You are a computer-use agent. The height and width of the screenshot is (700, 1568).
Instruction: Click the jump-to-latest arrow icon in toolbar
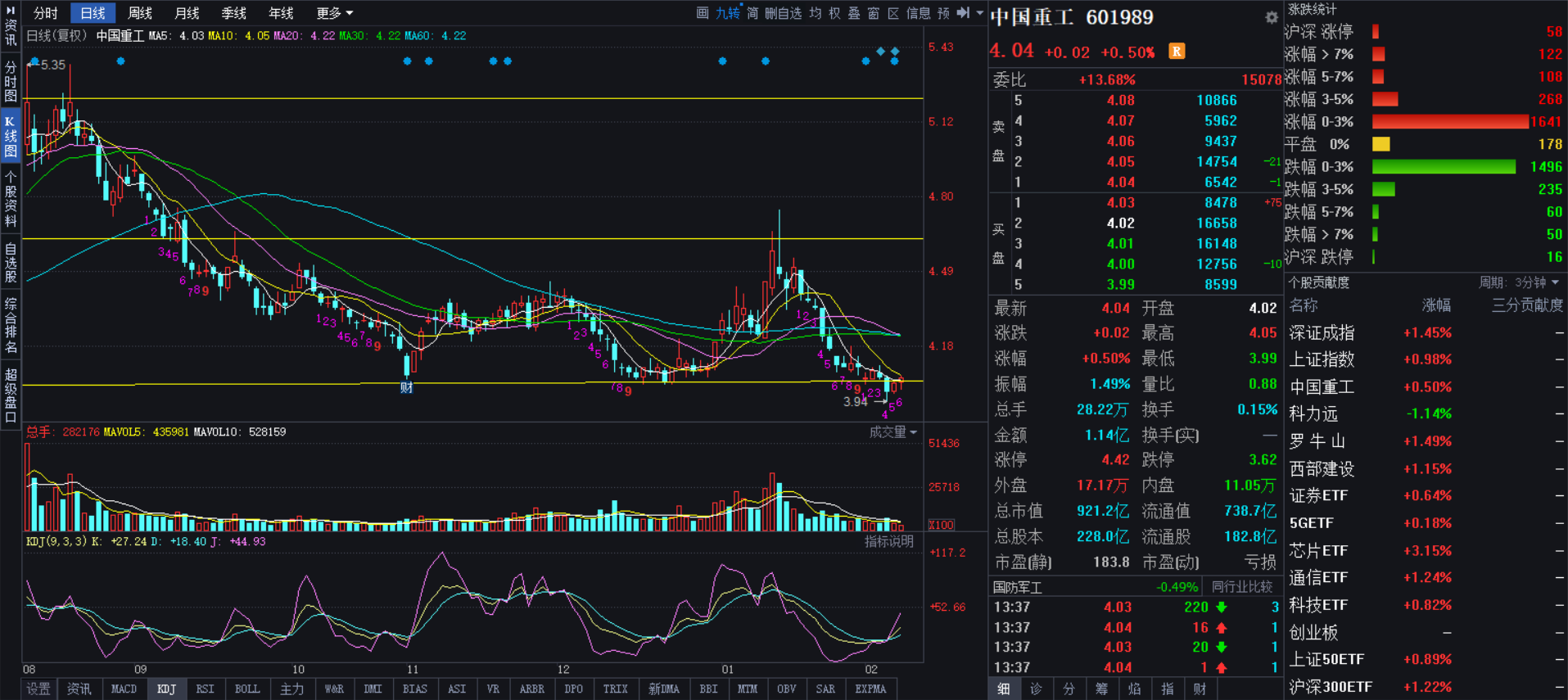(x=964, y=13)
